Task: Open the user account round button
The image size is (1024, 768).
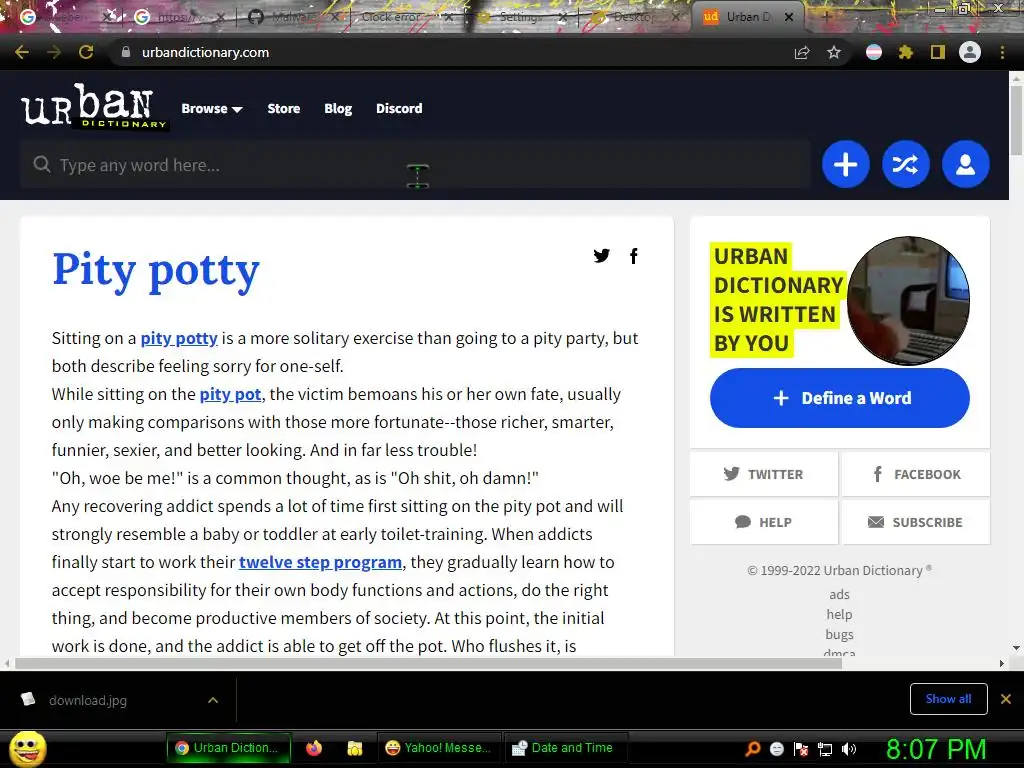Action: [965, 164]
